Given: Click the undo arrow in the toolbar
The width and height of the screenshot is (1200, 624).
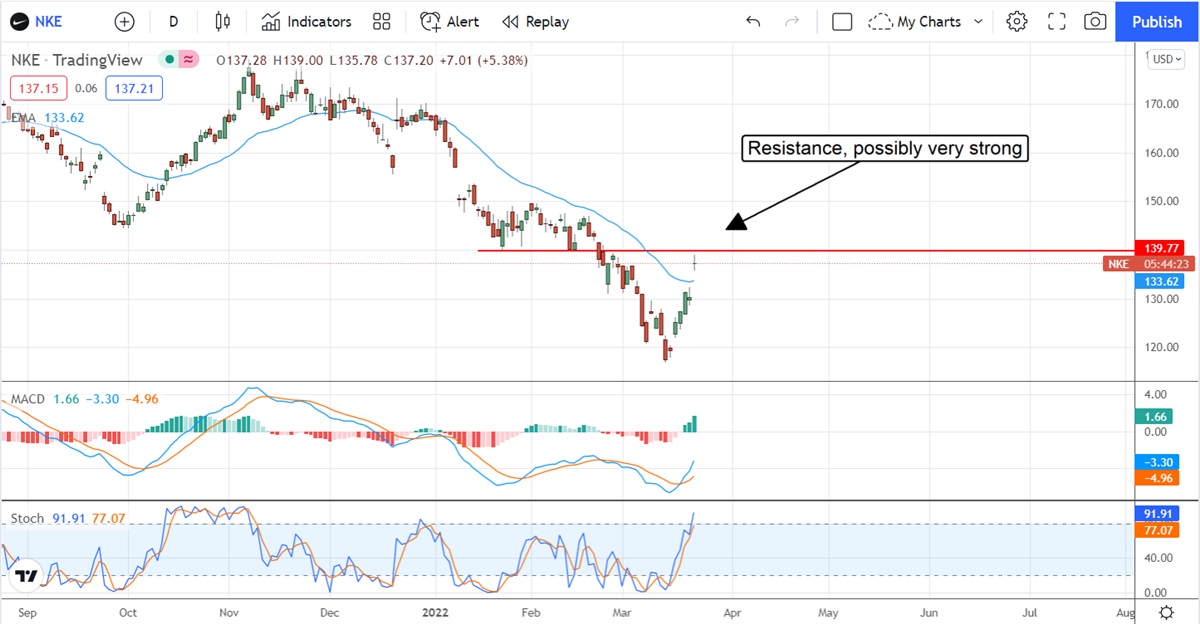Looking at the screenshot, I should click(x=753, y=21).
